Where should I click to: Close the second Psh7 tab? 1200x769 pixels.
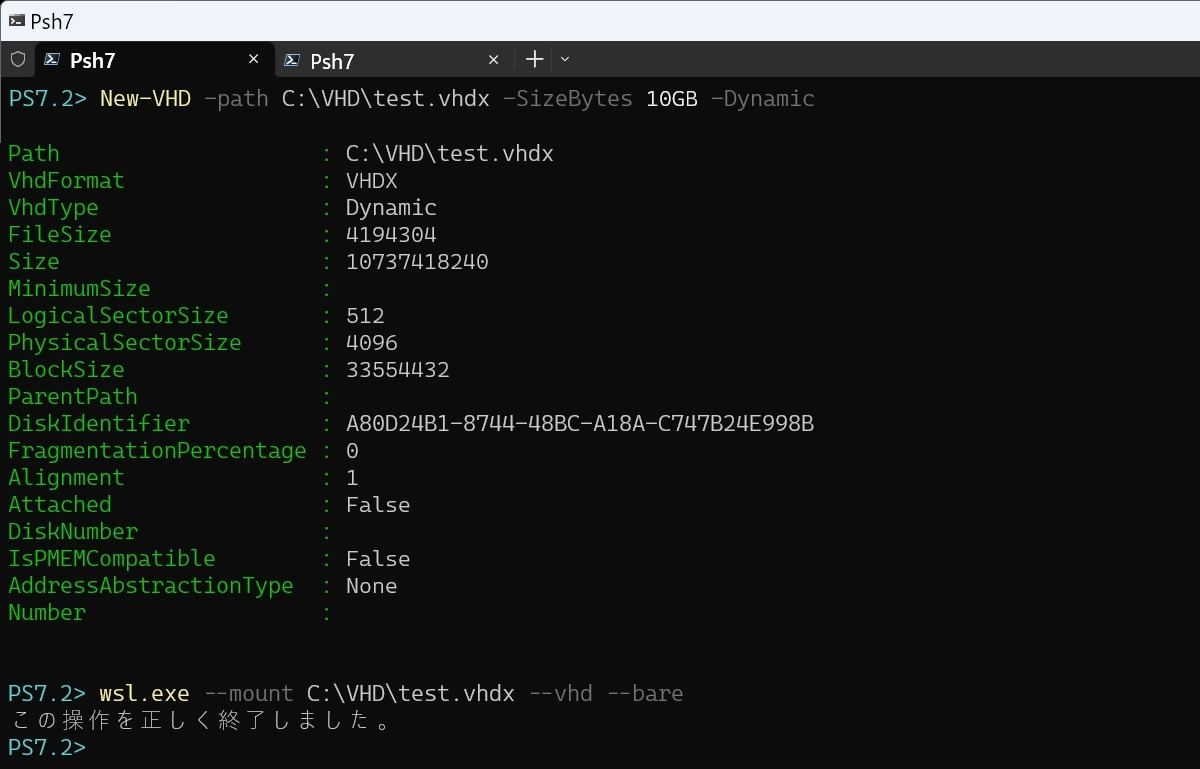[x=493, y=60]
